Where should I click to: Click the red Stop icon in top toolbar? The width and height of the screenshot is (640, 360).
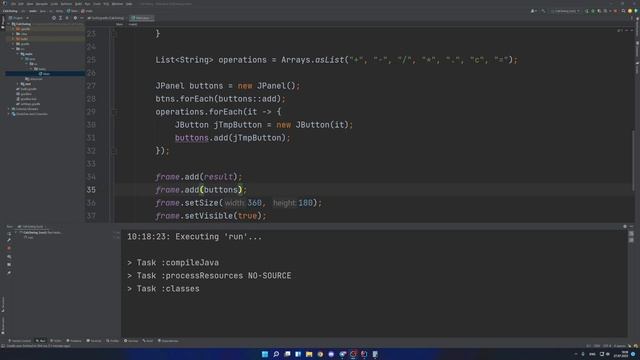[x=615, y=11]
